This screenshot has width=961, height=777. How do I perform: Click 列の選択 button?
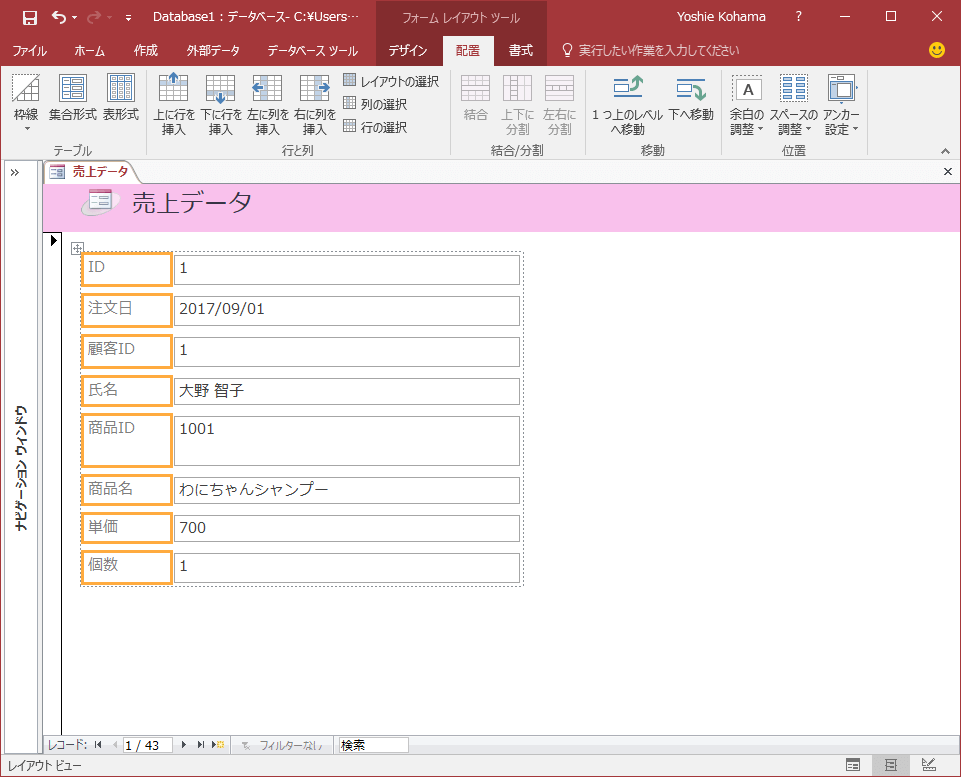(x=375, y=104)
